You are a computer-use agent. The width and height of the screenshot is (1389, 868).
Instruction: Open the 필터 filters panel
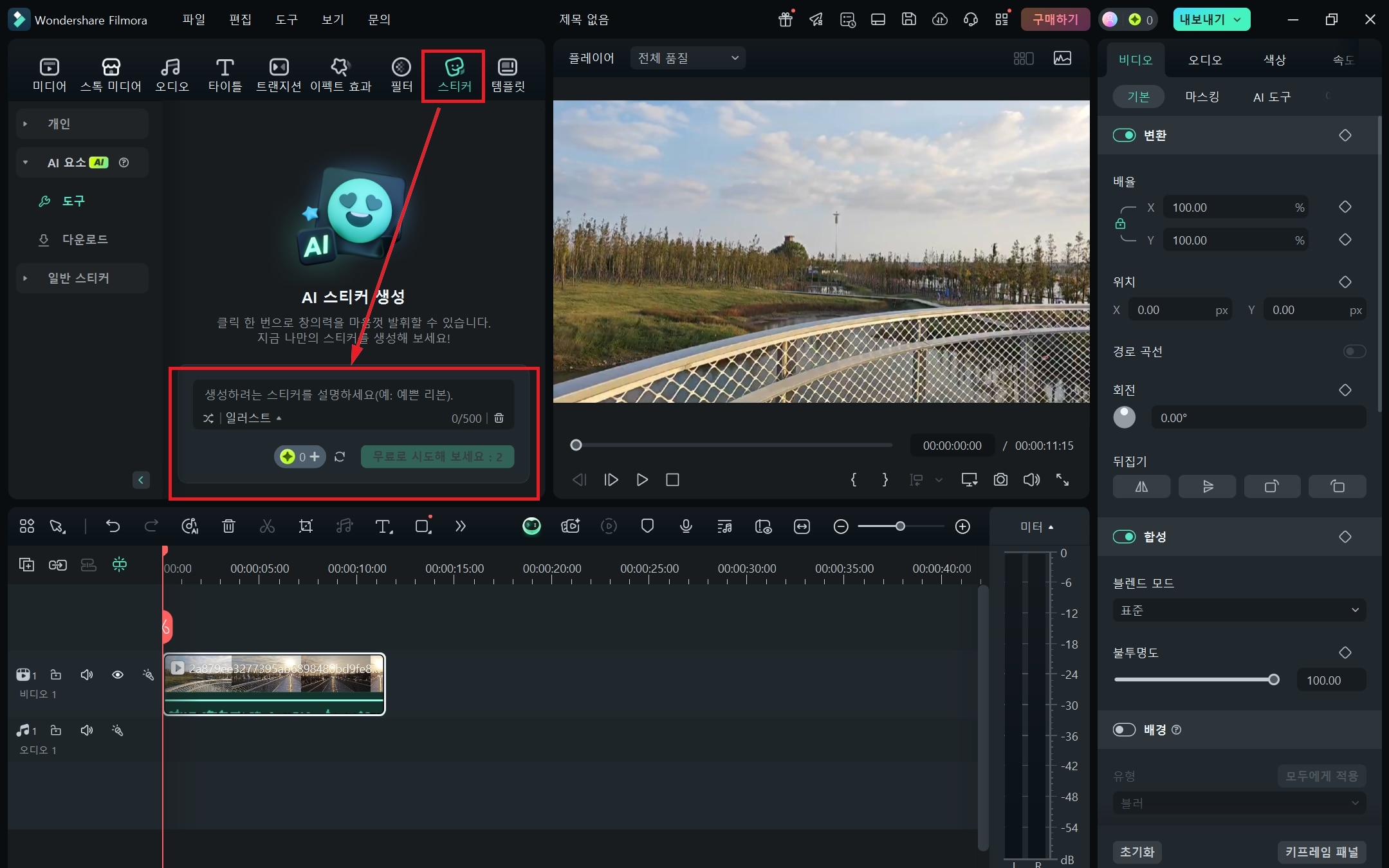[401, 75]
